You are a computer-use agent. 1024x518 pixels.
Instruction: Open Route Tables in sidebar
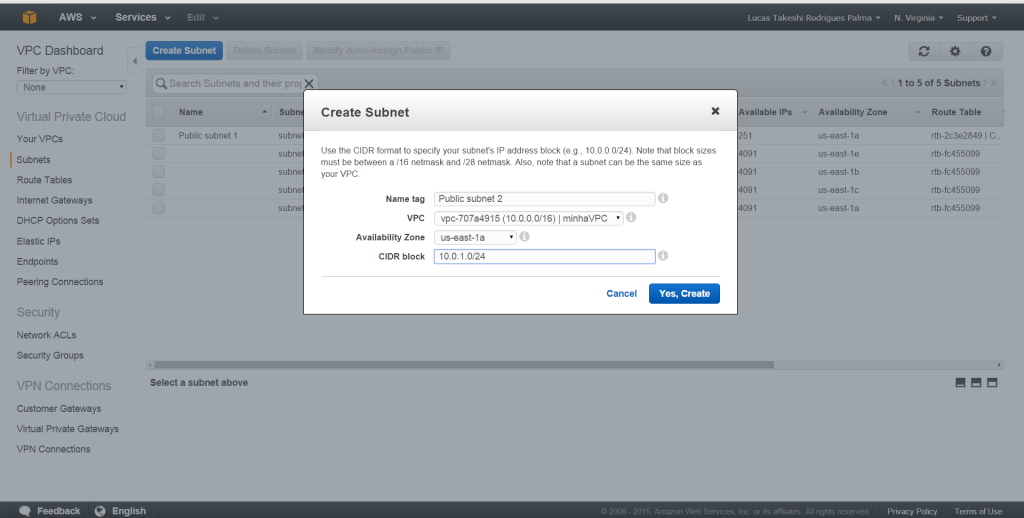click(x=44, y=180)
